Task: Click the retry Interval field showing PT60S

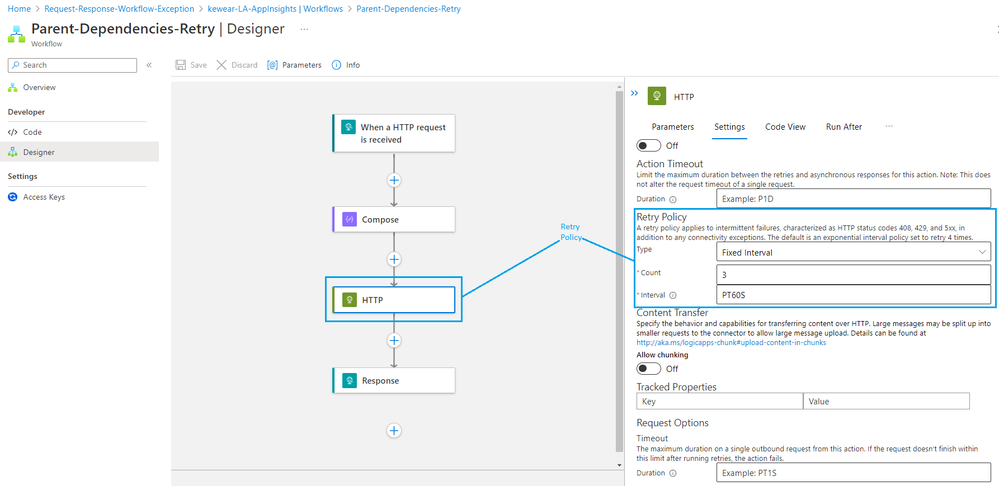Action: click(853, 296)
